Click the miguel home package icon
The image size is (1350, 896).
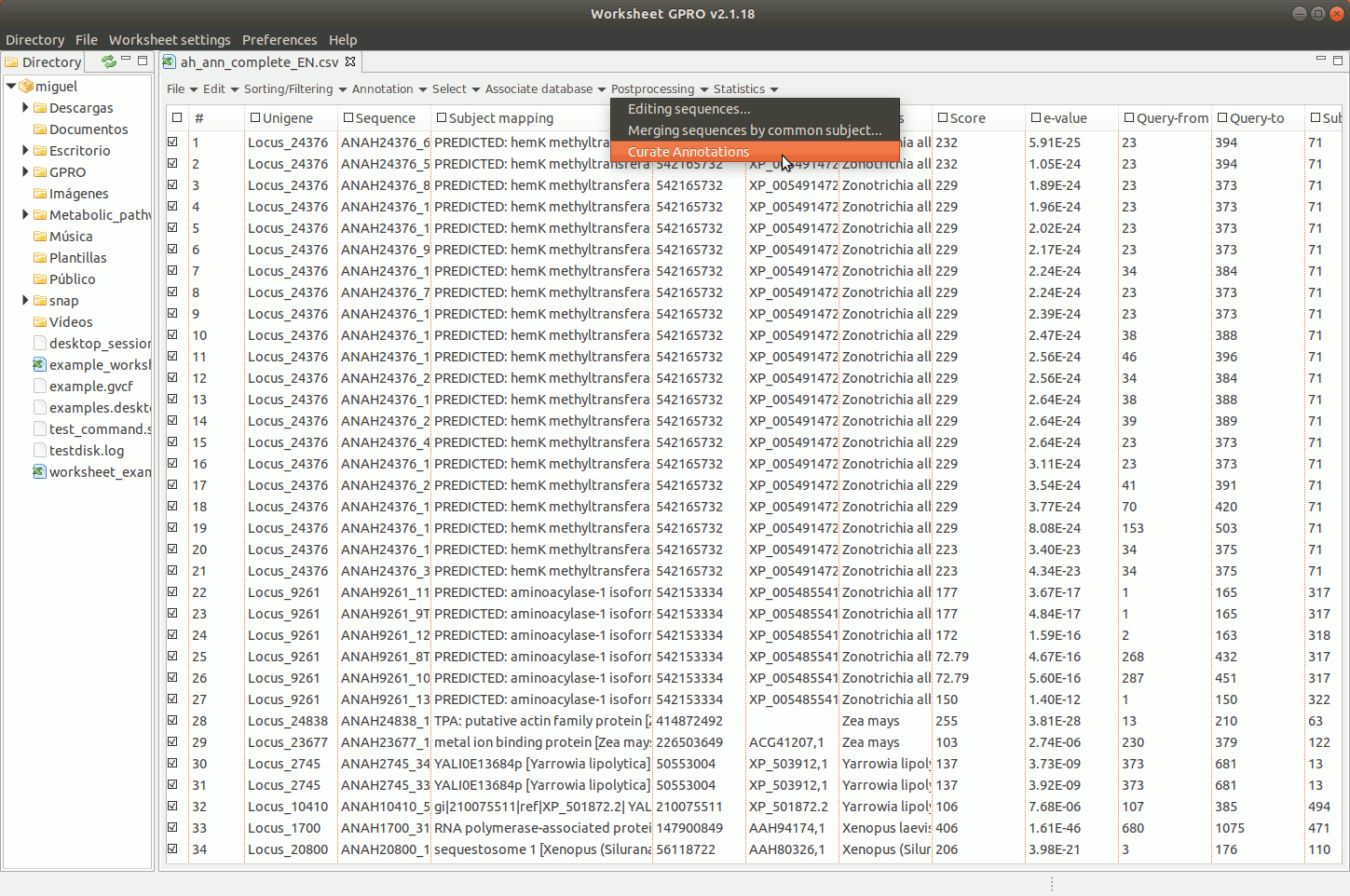[26, 86]
